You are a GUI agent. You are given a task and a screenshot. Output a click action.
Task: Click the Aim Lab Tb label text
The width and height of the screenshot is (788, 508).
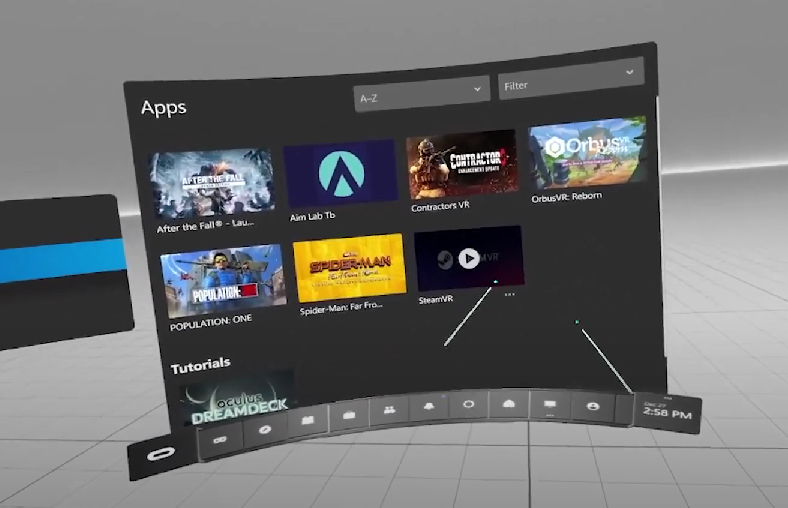(x=312, y=217)
